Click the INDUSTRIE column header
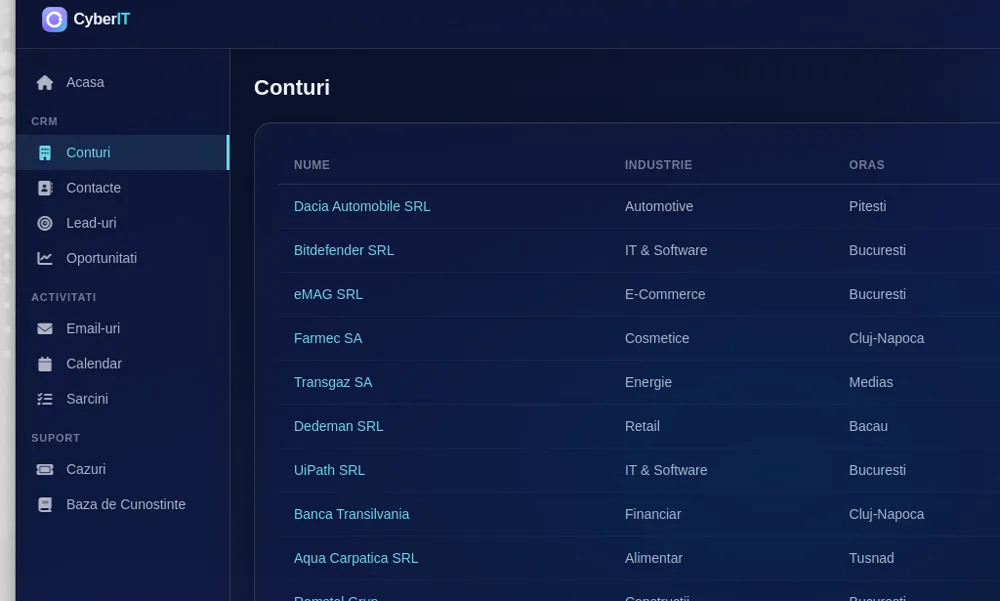This screenshot has width=1000, height=601. click(658, 165)
